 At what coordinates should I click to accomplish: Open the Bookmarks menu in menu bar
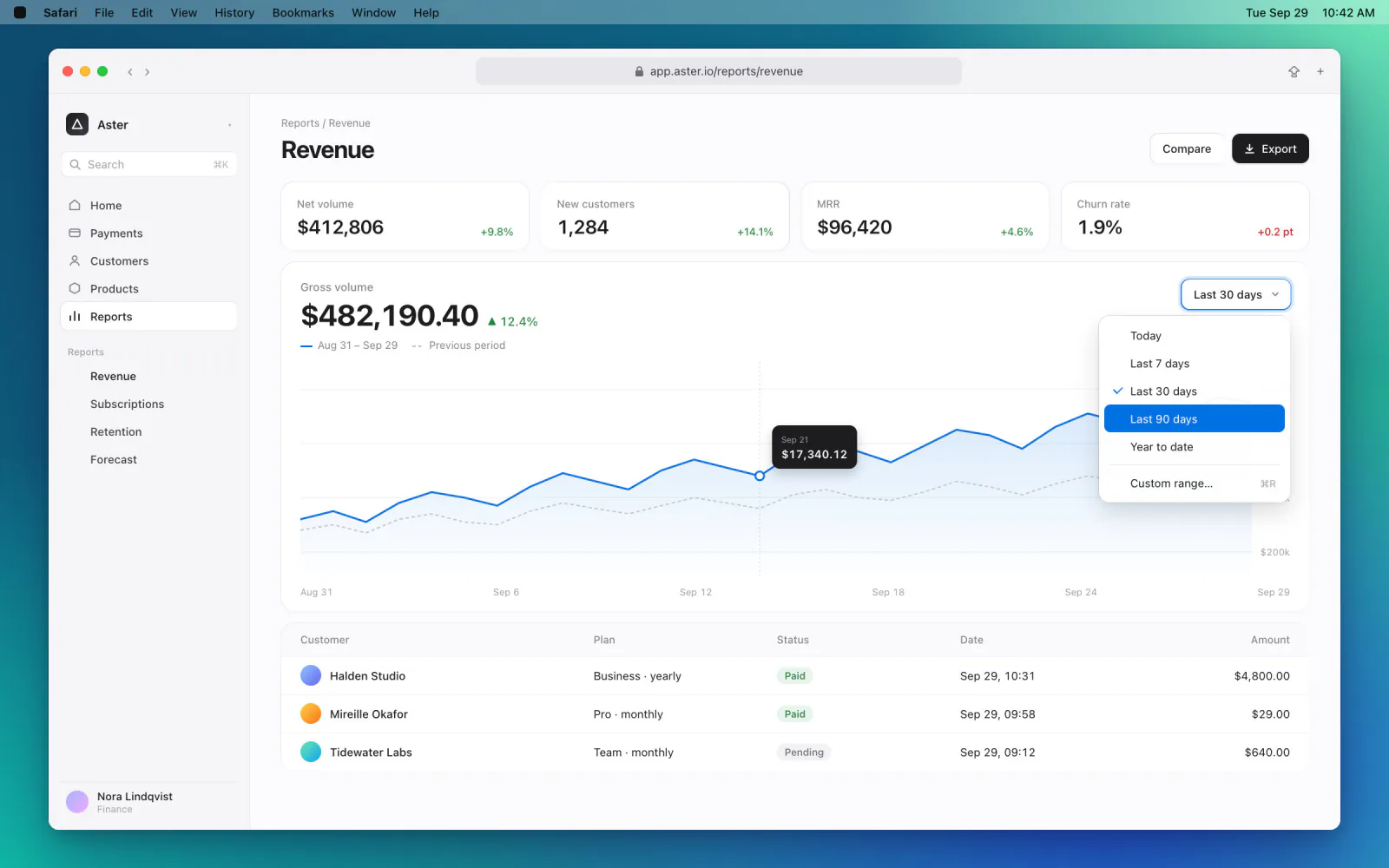303,12
